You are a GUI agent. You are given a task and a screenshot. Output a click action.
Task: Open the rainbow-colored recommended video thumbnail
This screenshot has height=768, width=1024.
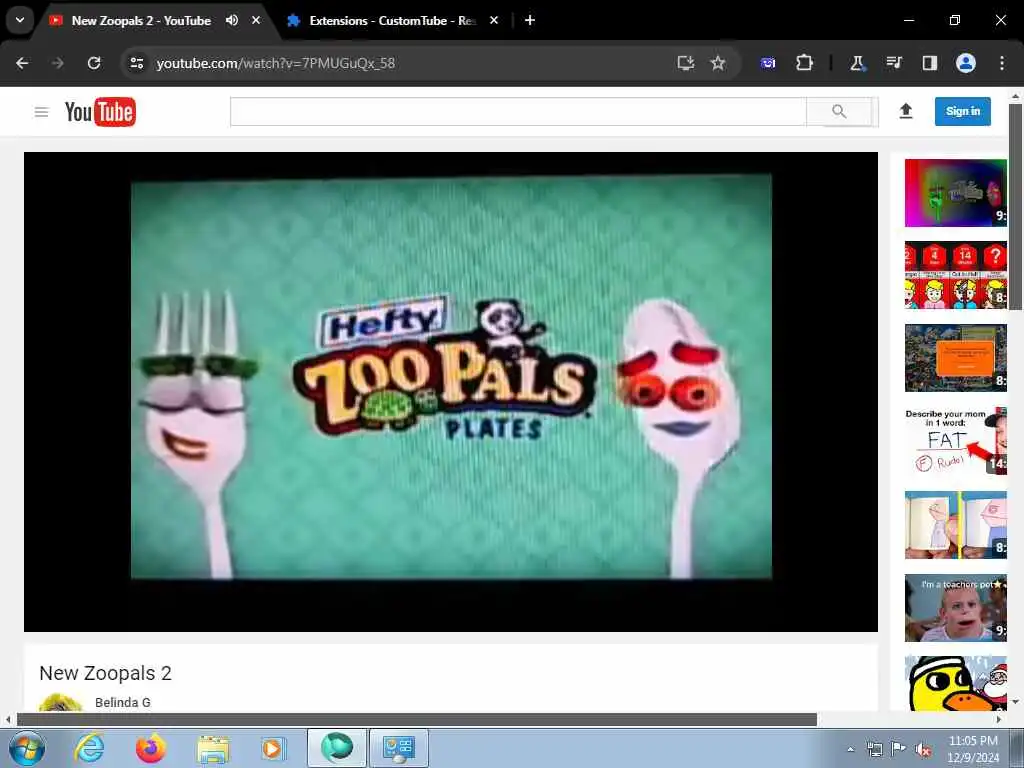coord(955,193)
